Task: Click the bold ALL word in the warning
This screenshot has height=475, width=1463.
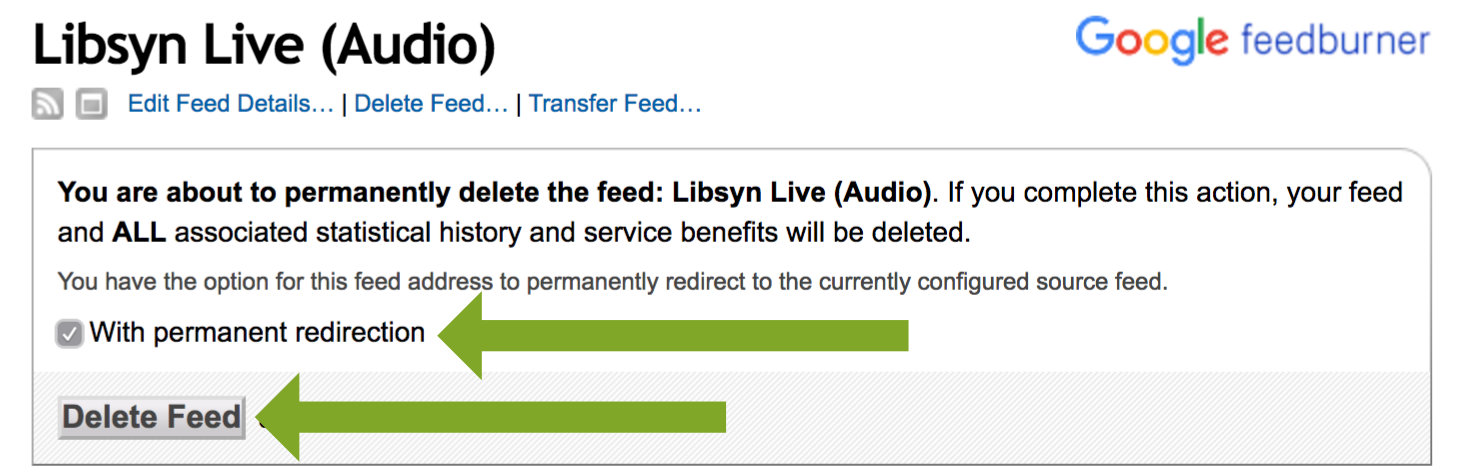Action: click(x=137, y=234)
